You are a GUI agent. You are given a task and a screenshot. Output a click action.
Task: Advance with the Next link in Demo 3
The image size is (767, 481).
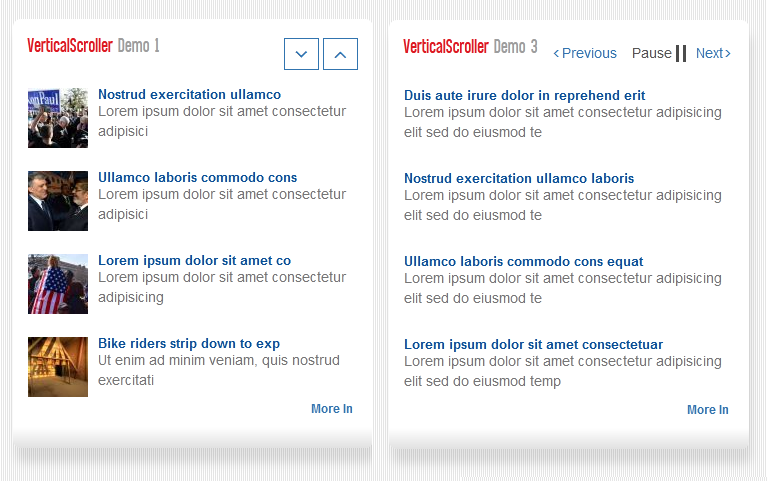[x=713, y=53]
